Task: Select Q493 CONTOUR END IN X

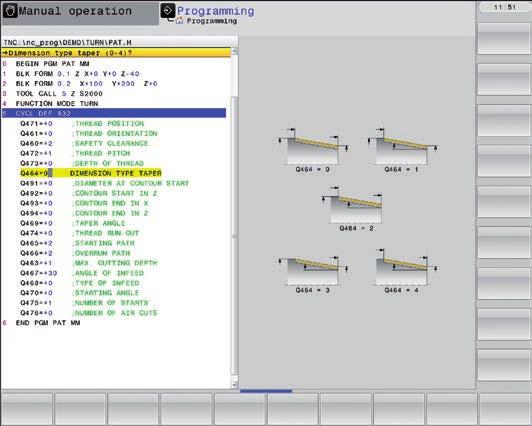Action: click(x=84, y=203)
